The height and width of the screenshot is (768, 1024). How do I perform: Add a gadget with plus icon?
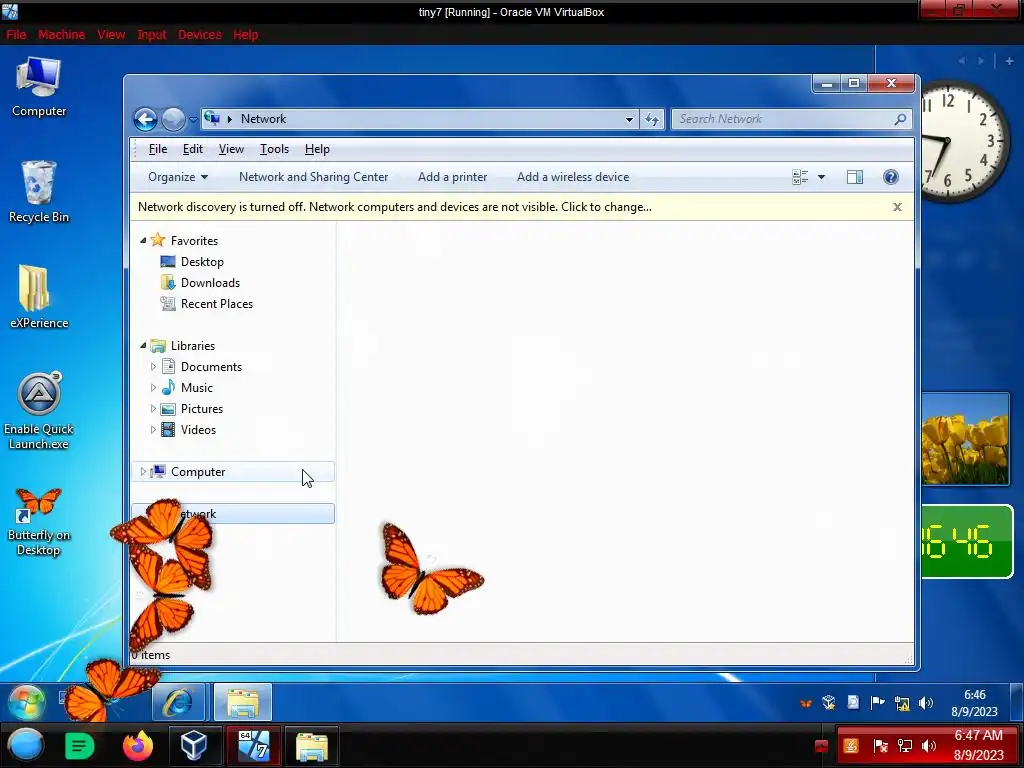point(1009,61)
